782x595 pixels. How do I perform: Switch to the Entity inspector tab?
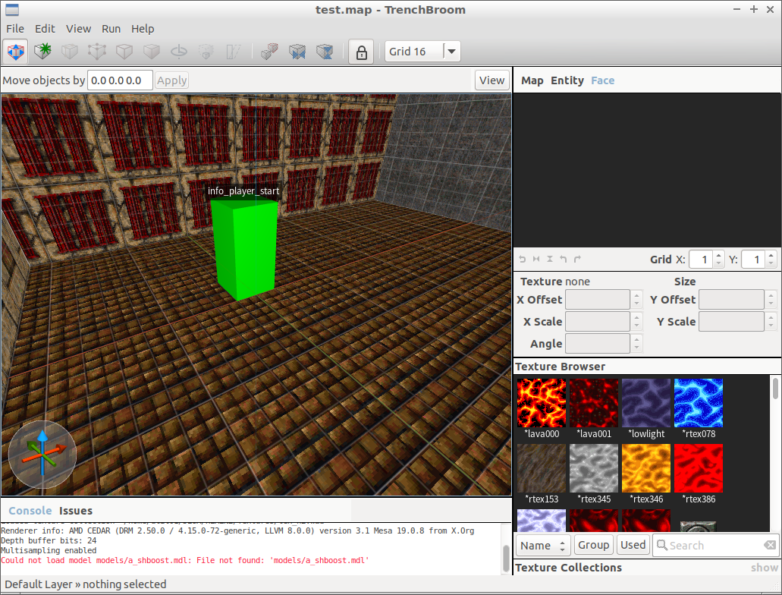(567, 80)
